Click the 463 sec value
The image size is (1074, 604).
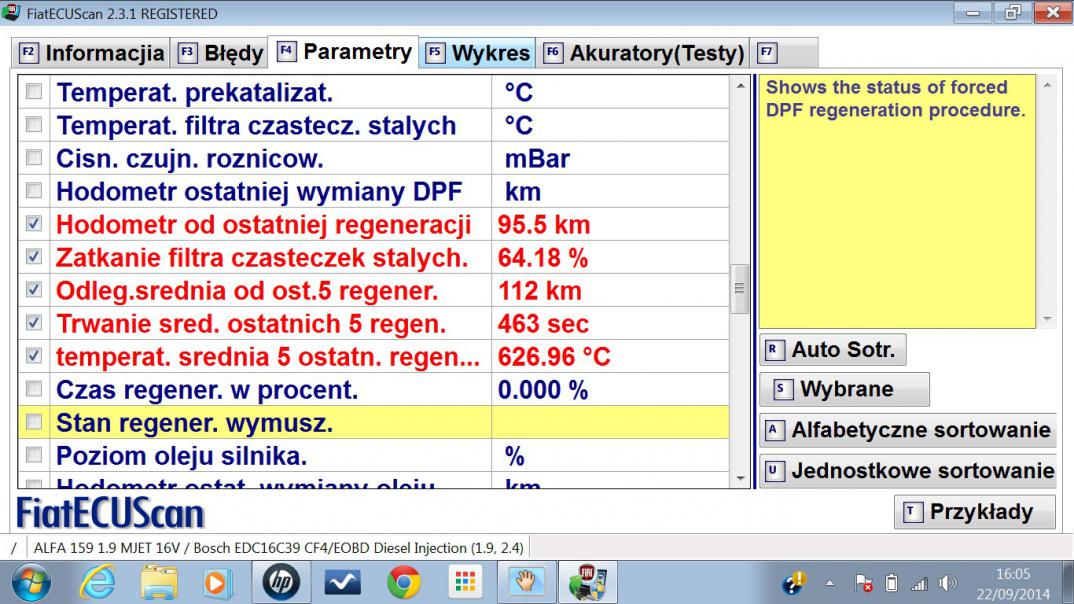[x=543, y=324]
